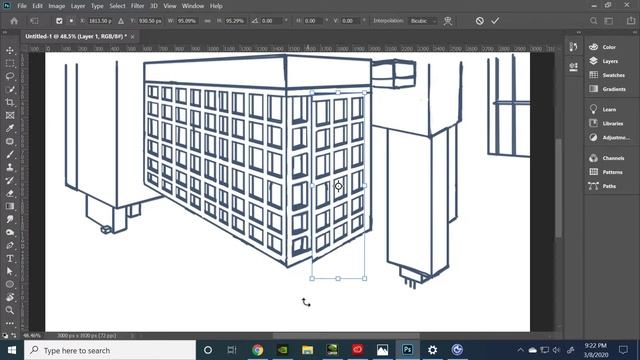This screenshot has height=360, width=640.
Task: Select the Eraser tool
Action: click(10, 193)
